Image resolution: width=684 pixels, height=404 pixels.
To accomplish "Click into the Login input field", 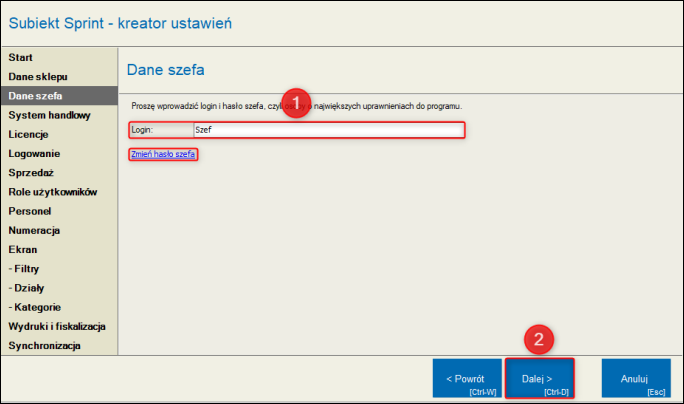I will [x=329, y=130].
